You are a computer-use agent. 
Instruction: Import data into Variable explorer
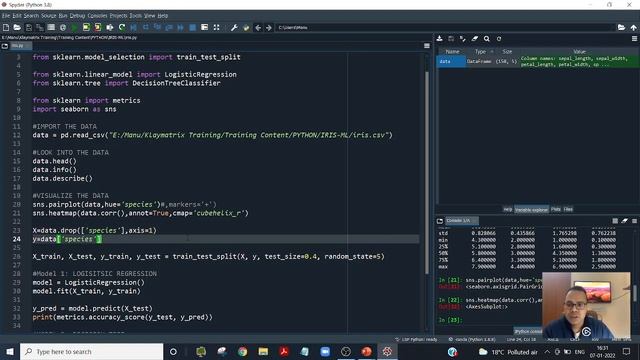[440, 39]
